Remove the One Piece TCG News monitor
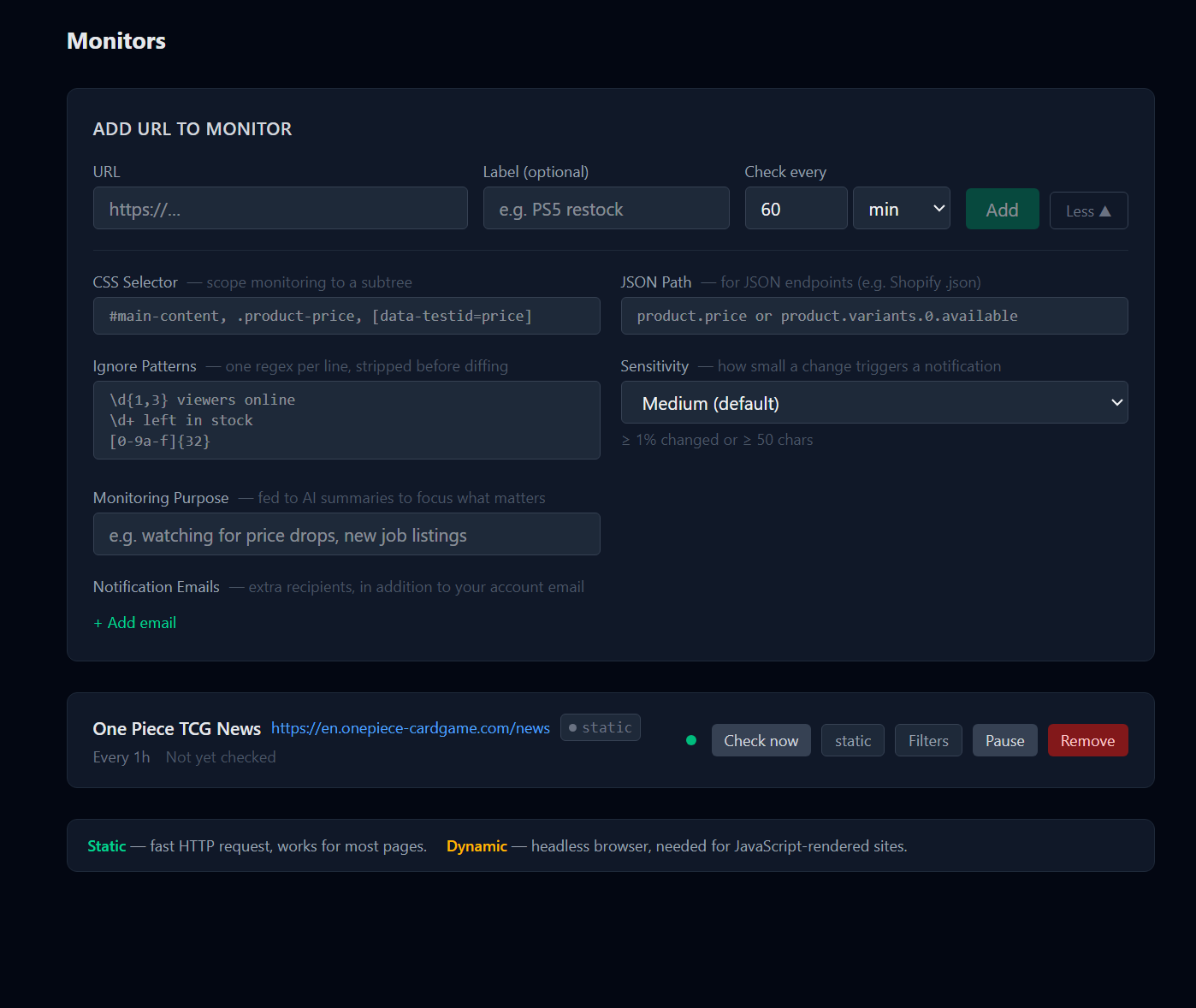This screenshot has width=1196, height=1008. (x=1087, y=740)
